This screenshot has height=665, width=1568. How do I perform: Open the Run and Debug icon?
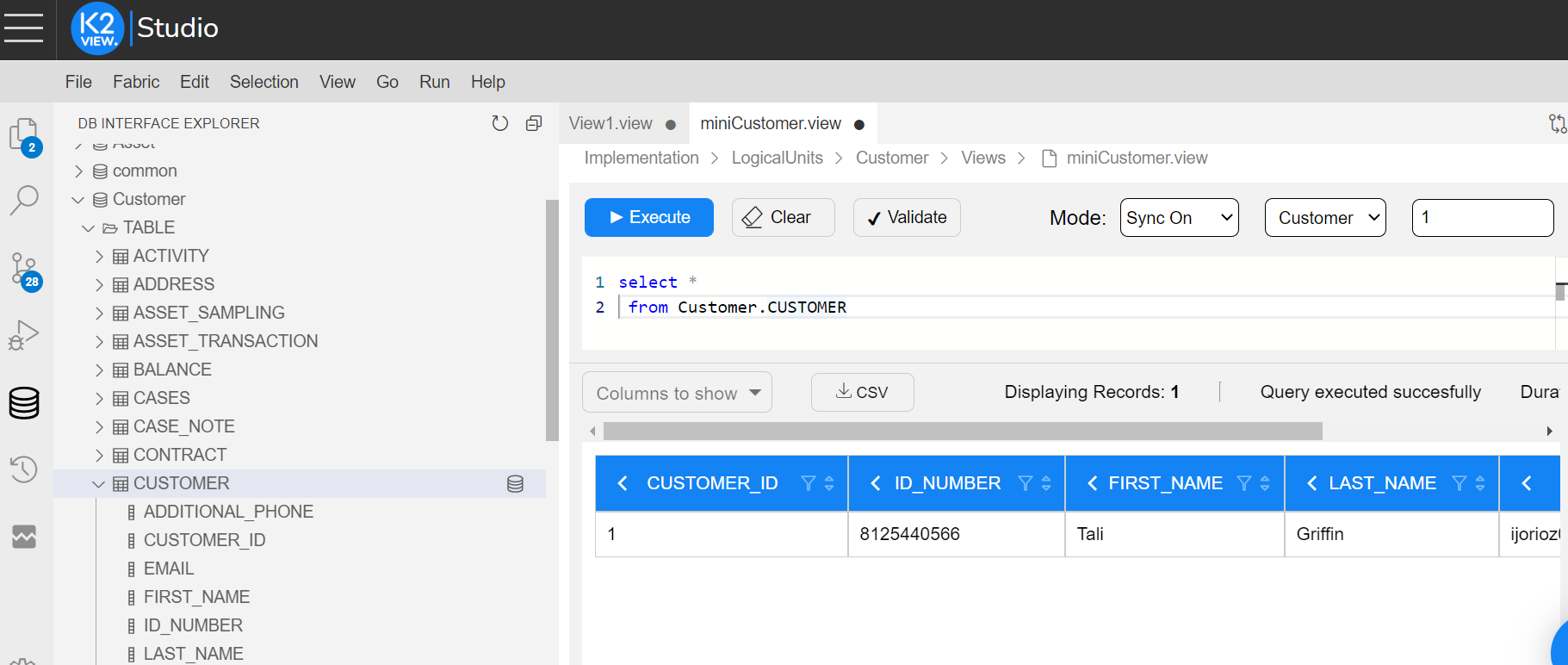tap(24, 335)
